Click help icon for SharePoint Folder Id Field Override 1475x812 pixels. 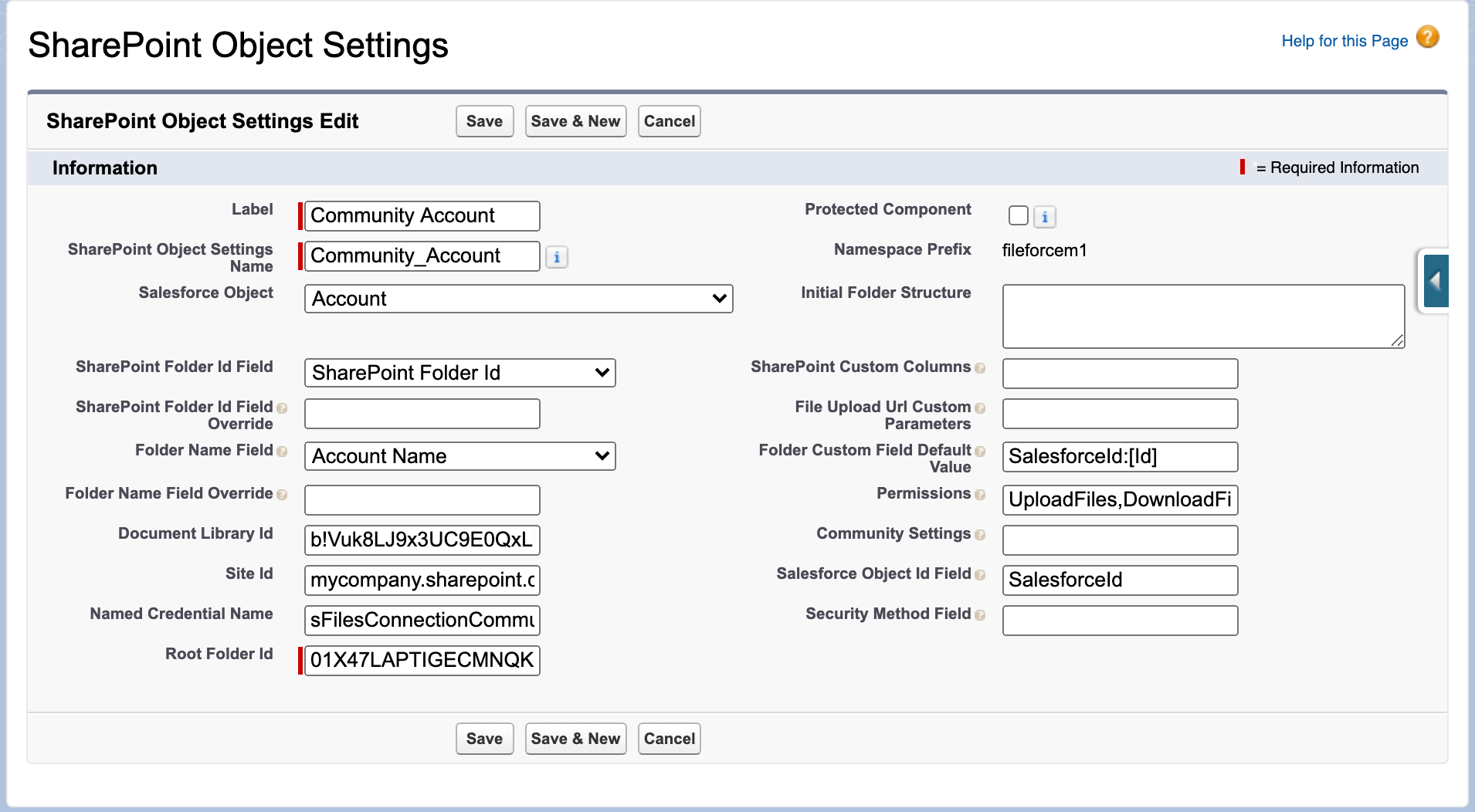282,408
